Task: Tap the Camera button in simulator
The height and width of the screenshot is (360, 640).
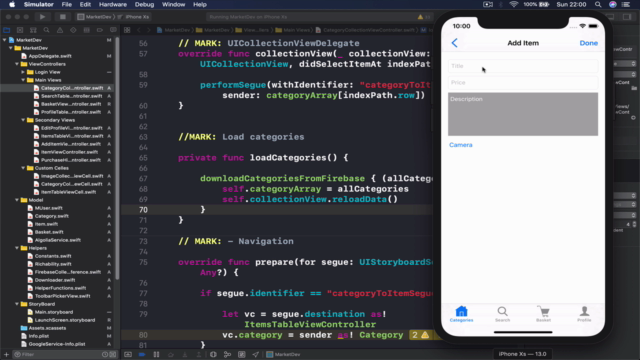Action: [x=461, y=145]
